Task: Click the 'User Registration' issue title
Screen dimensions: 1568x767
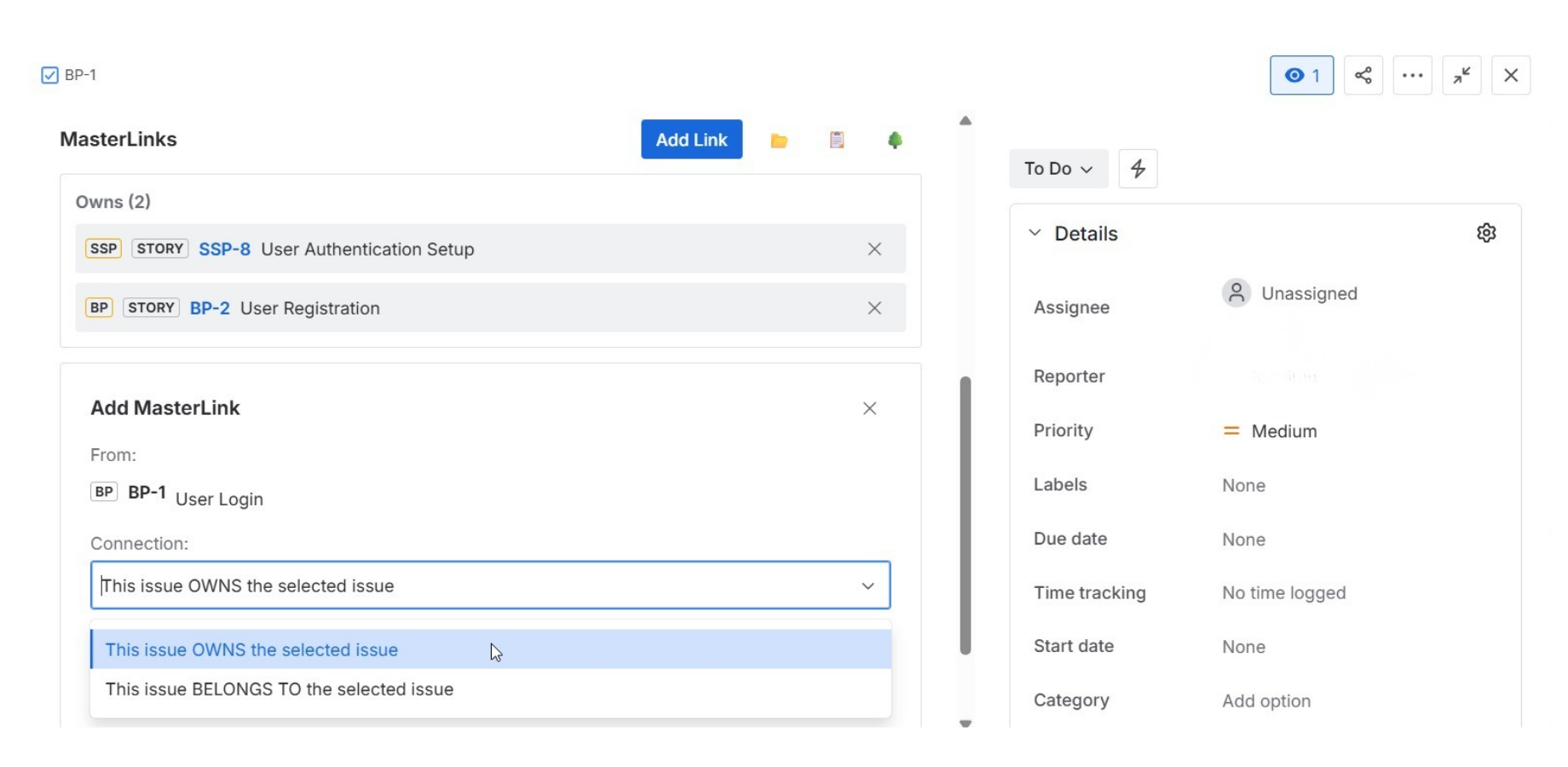Action: tap(310, 308)
